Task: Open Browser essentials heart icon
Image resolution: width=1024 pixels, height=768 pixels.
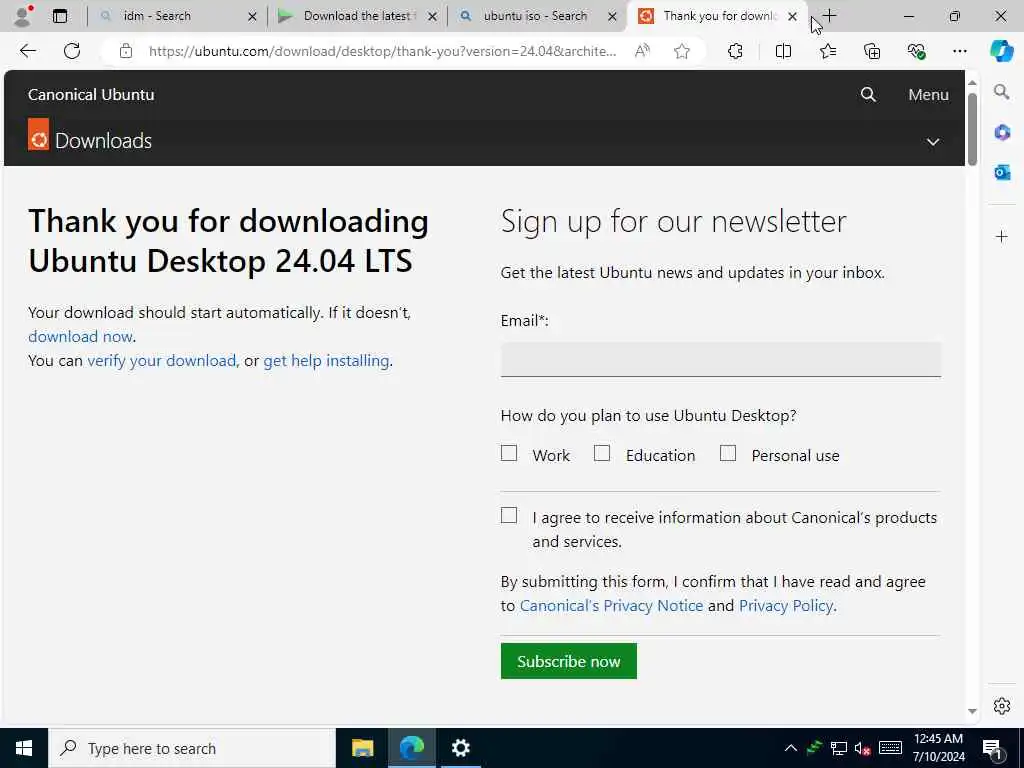Action: tap(916, 51)
